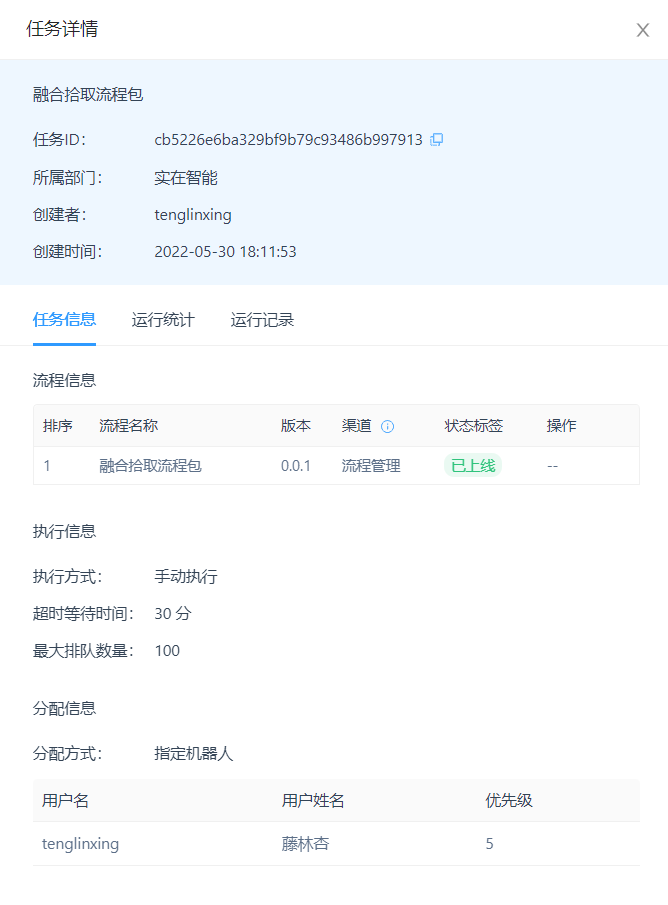Click the 藤林杏 user name cell
Screen dimensions: 668x905
tap(305, 844)
